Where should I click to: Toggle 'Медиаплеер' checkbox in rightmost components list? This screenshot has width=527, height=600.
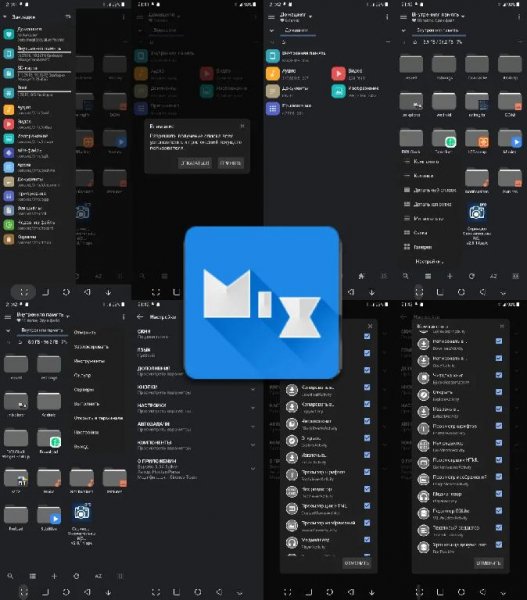pos(499,494)
